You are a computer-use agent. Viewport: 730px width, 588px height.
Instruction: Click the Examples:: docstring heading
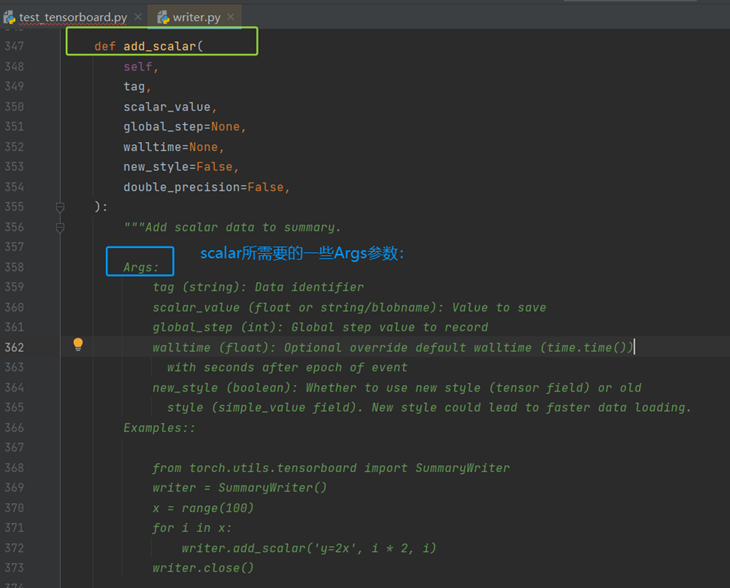coord(159,427)
